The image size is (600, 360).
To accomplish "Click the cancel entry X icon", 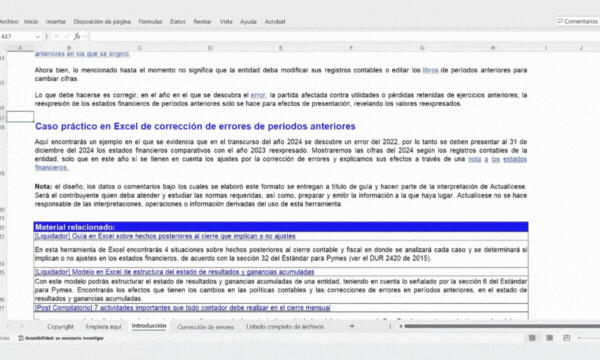I will tap(56, 36).
